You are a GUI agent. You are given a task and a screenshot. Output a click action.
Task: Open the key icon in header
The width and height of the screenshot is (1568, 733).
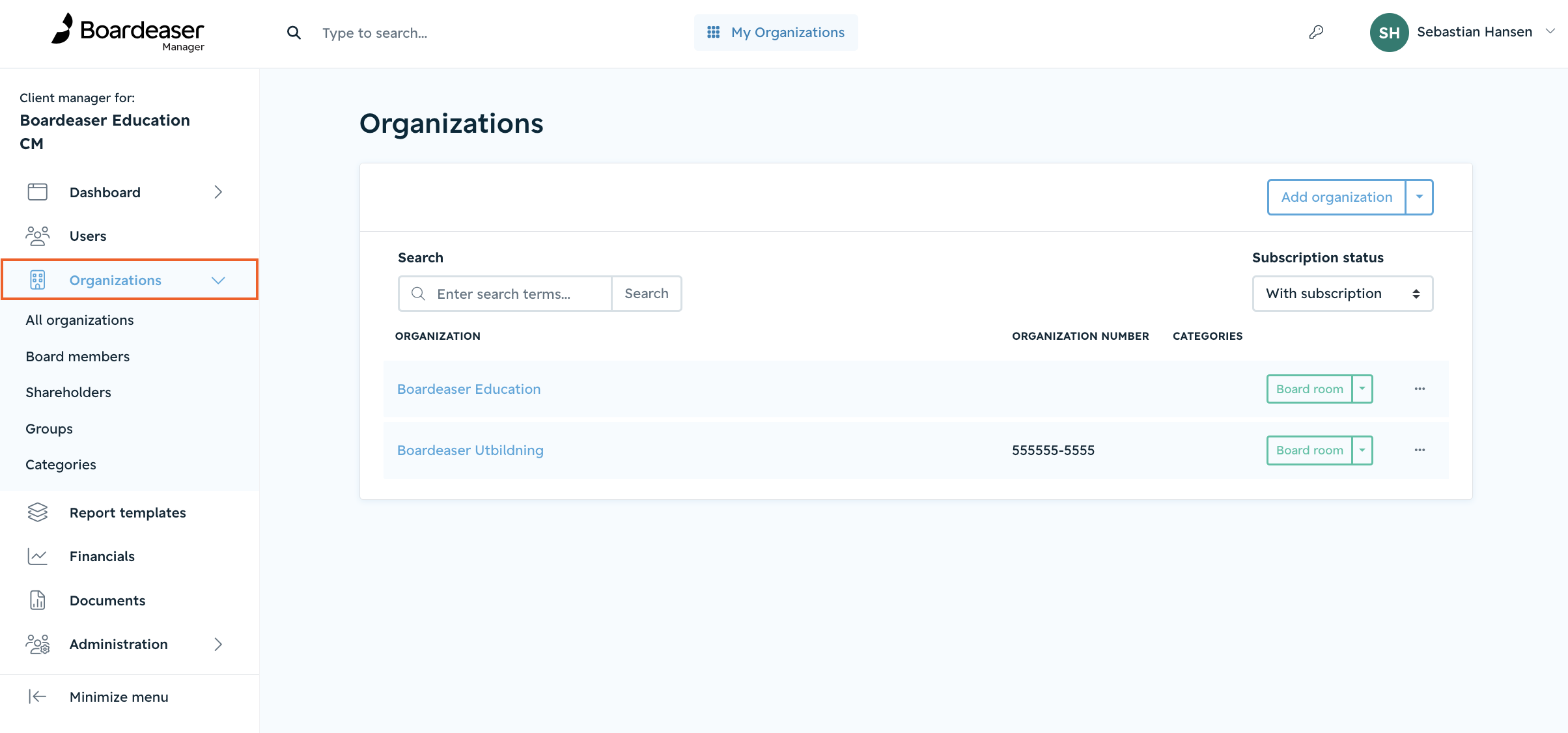1316,32
